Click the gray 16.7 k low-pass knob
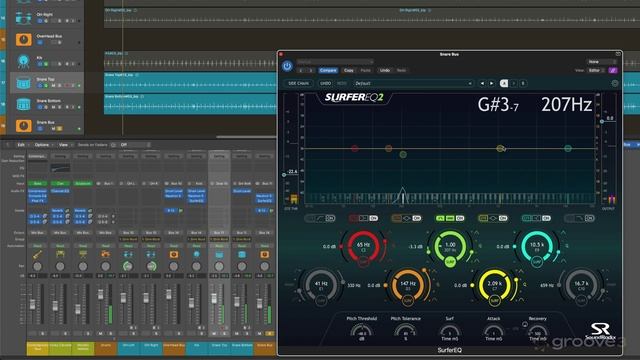 (x=581, y=284)
